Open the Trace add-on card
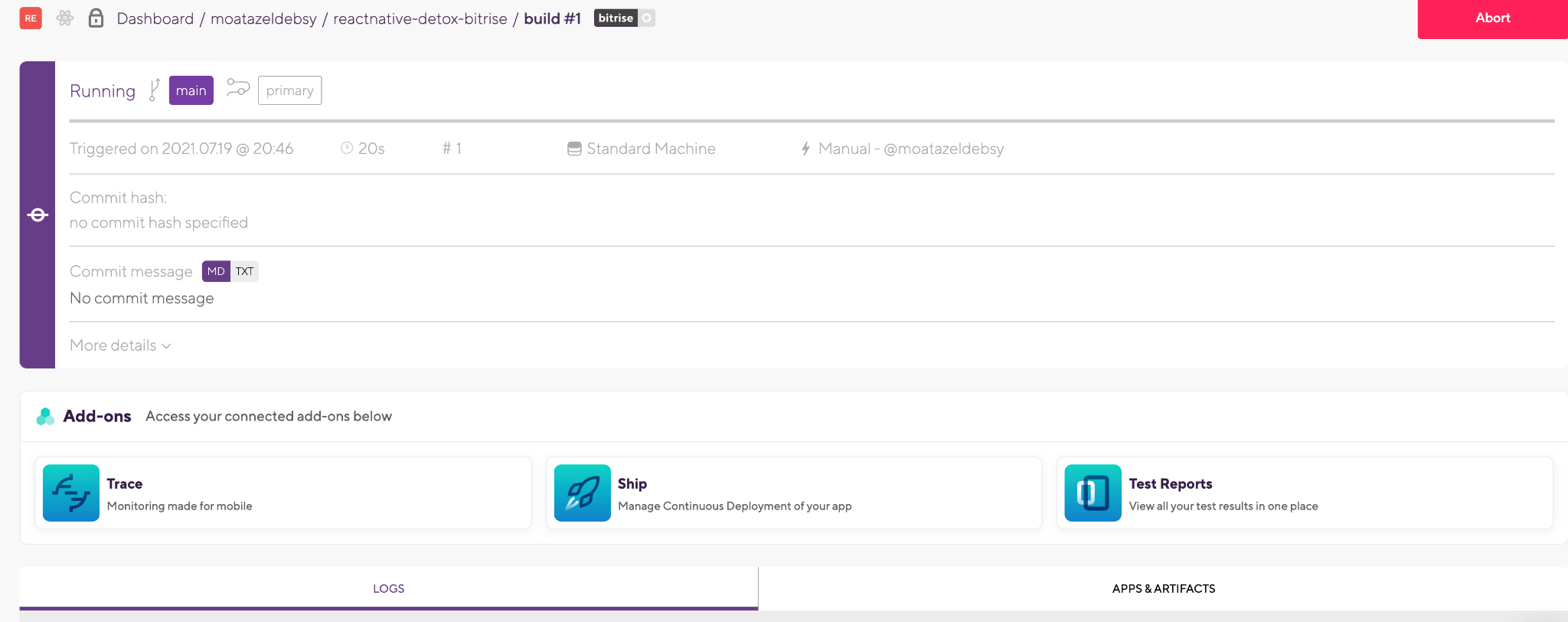The height and width of the screenshot is (622, 1568). coord(283,493)
